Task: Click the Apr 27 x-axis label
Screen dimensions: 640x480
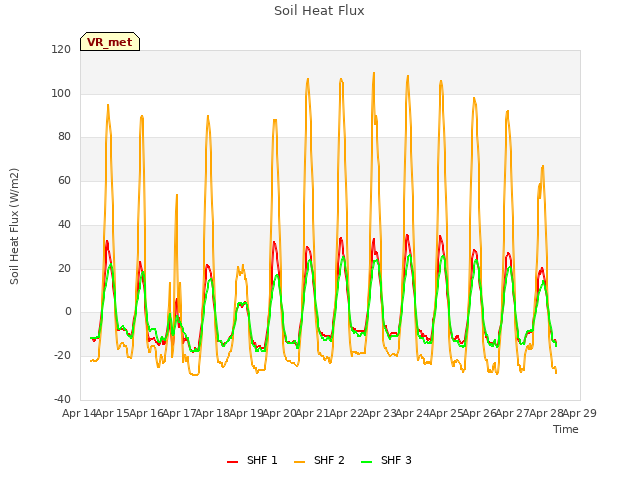Action: (513, 413)
